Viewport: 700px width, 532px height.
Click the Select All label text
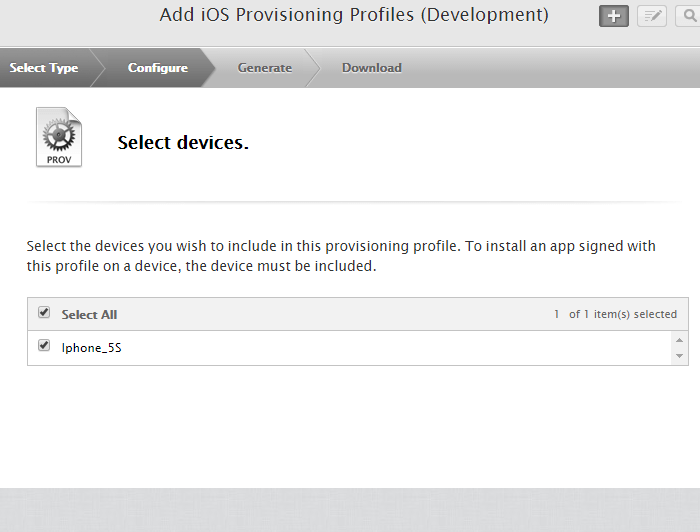click(89, 314)
